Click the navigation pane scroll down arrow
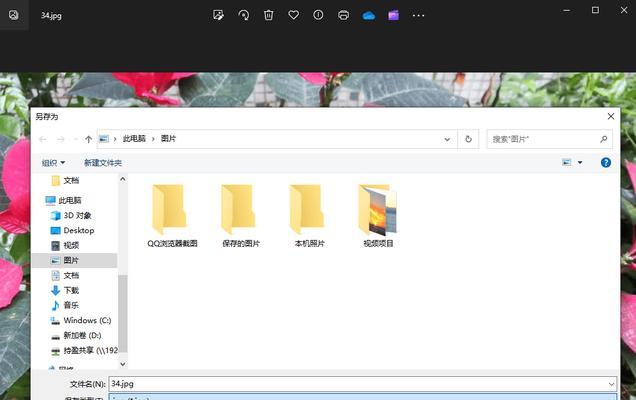 pyautogui.click(x=123, y=364)
